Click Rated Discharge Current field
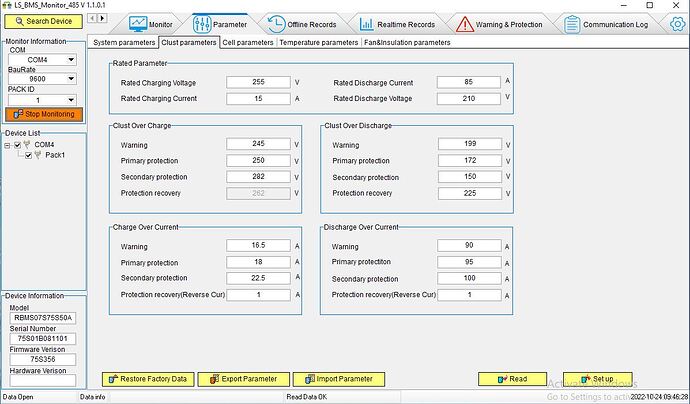Screen dimensions: 690x404 [x=469, y=82]
